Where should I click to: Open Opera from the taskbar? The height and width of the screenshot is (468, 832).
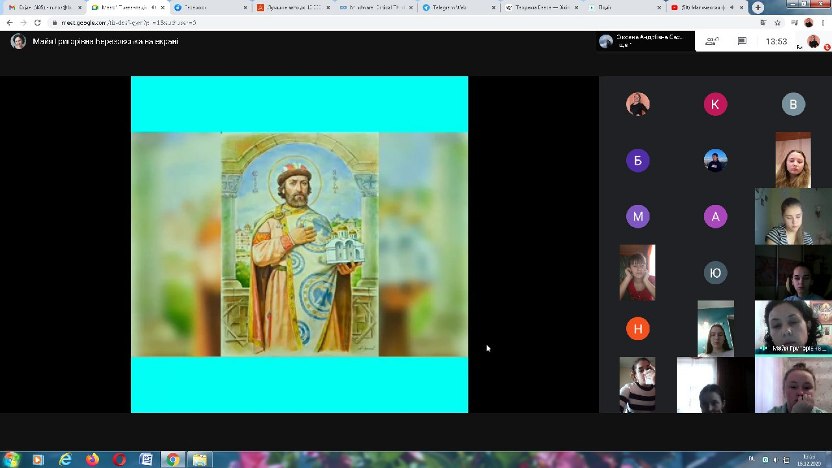click(119, 459)
